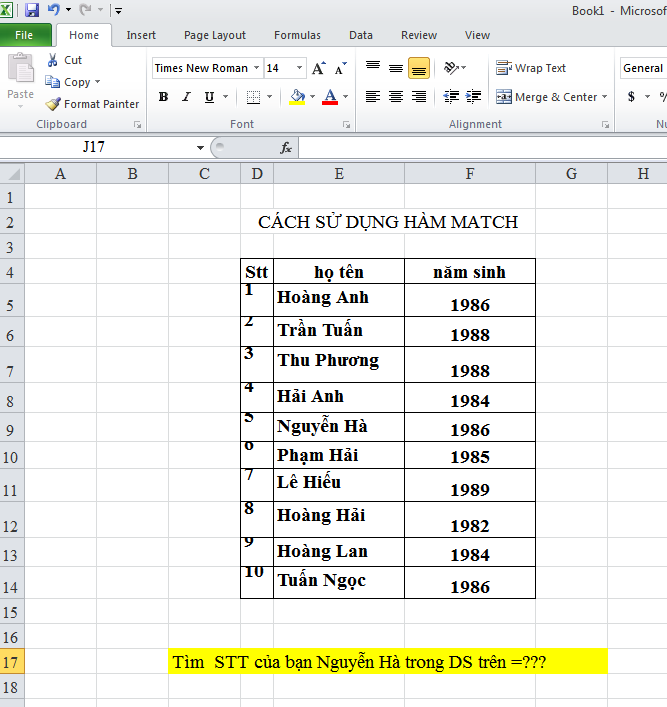Click the Decrease Indent icon
Image resolution: width=667 pixels, height=707 pixels.
451,97
